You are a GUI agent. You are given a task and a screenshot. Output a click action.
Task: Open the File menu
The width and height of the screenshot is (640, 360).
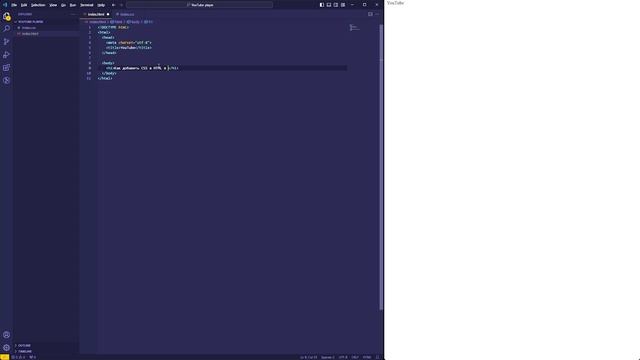point(14,5)
